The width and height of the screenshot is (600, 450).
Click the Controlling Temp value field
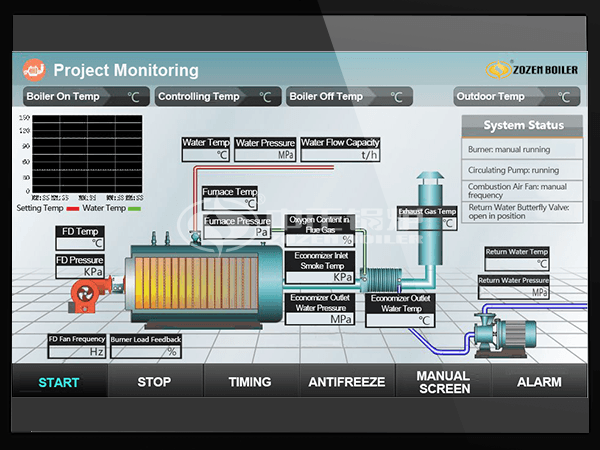264,97
